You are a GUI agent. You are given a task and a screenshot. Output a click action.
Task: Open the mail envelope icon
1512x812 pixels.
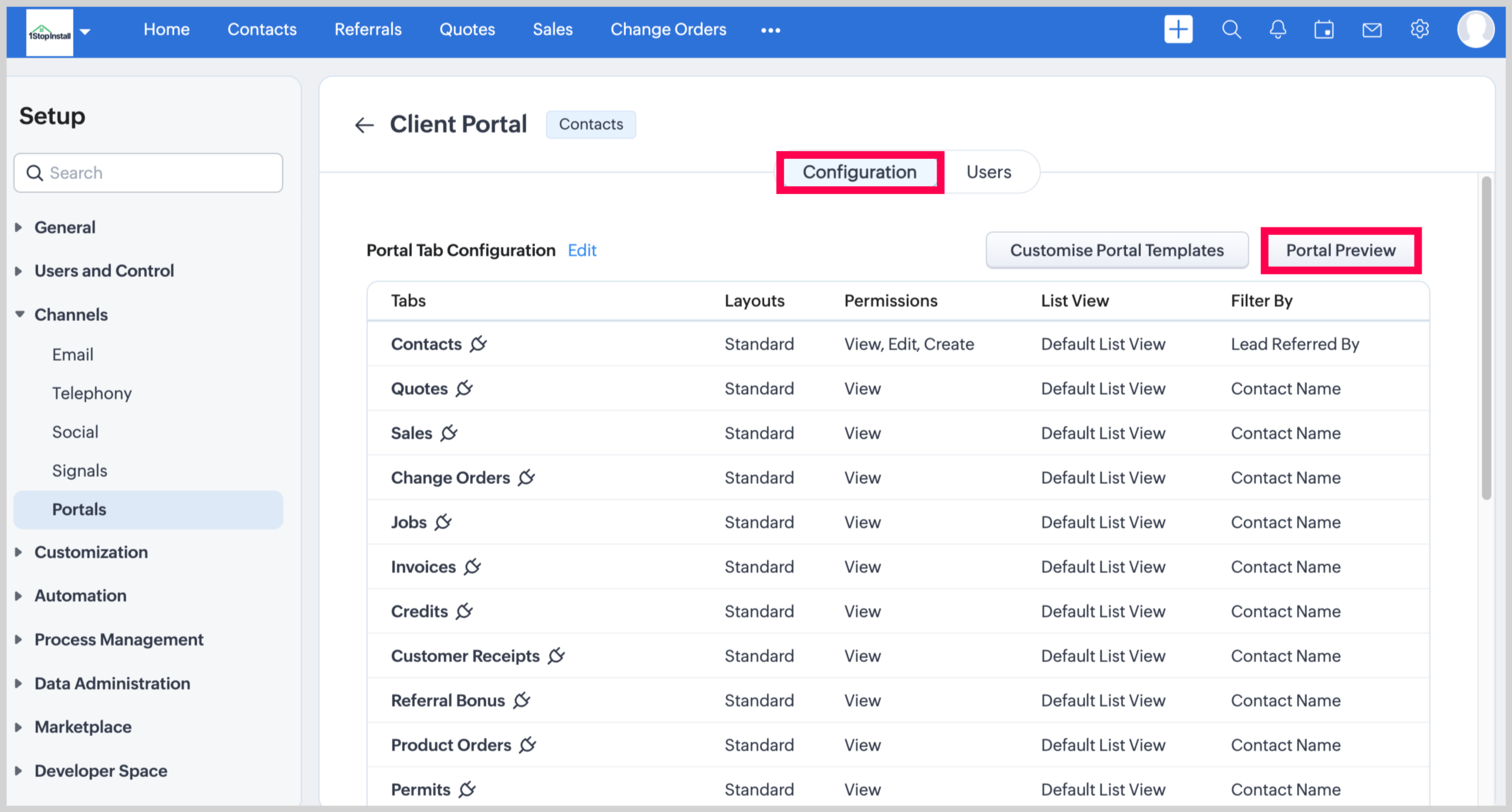1371,29
